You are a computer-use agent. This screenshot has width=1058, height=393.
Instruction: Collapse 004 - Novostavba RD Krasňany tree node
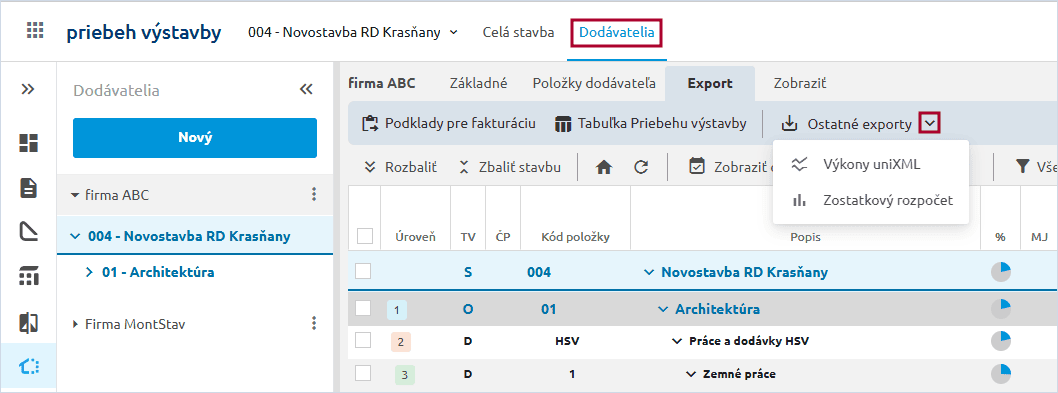point(75,236)
